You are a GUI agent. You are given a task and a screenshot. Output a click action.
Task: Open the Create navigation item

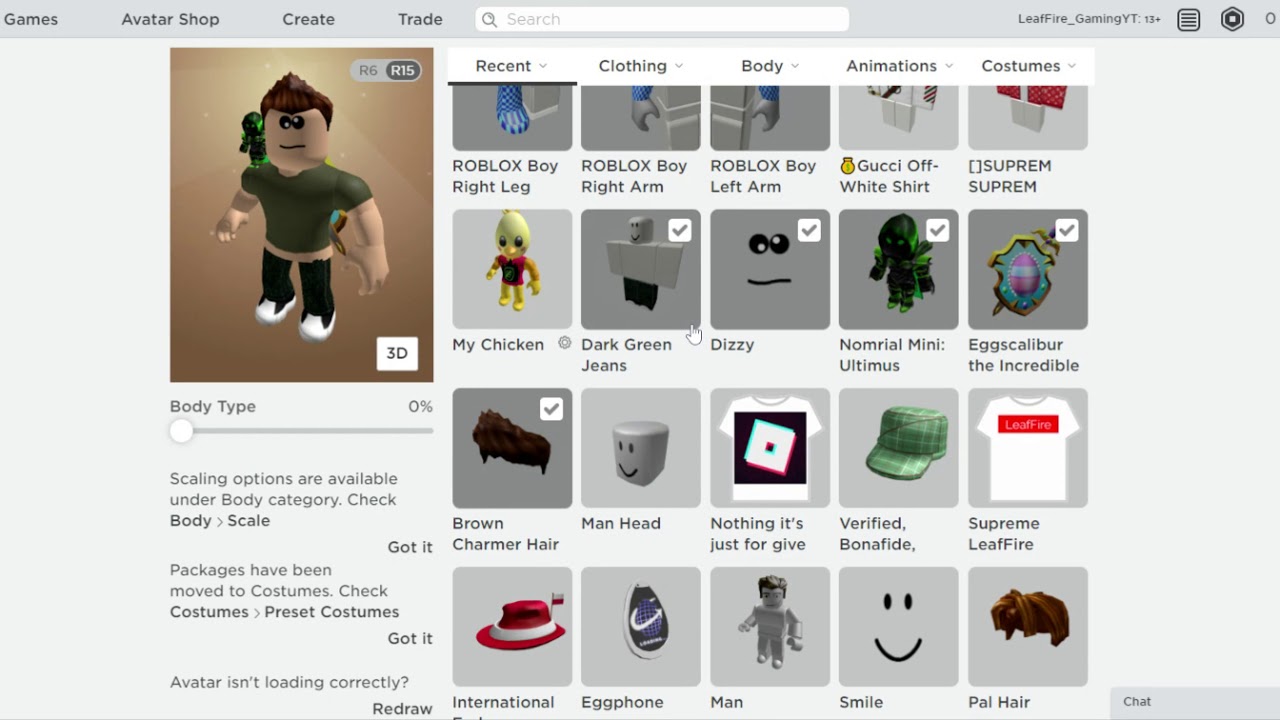click(x=308, y=19)
